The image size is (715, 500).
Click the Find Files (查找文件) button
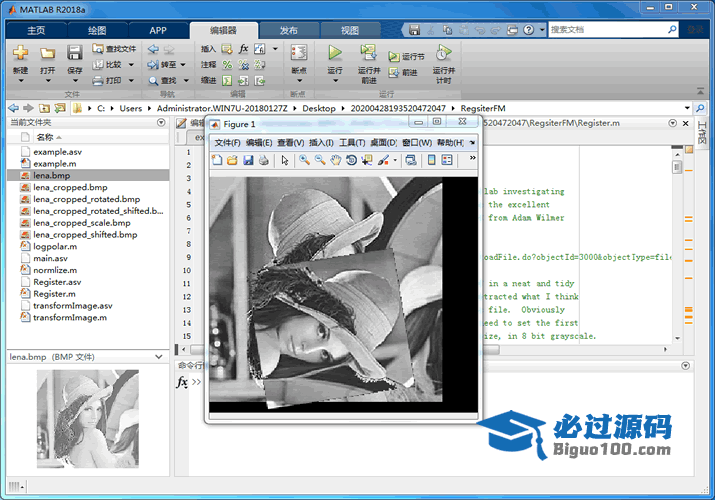(113, 48)
